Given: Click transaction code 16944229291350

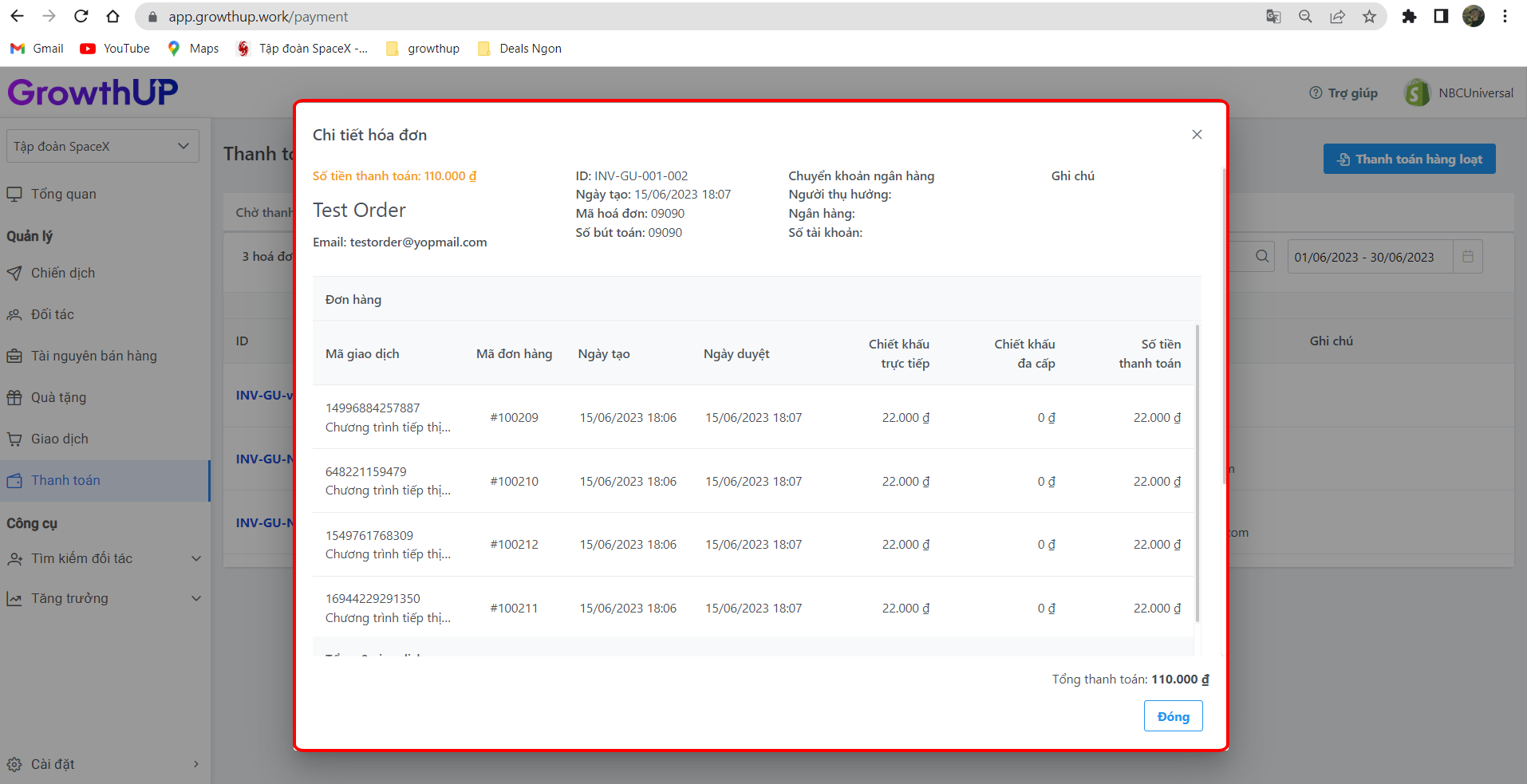Looking at the screenshot, I should pos(372,598).
